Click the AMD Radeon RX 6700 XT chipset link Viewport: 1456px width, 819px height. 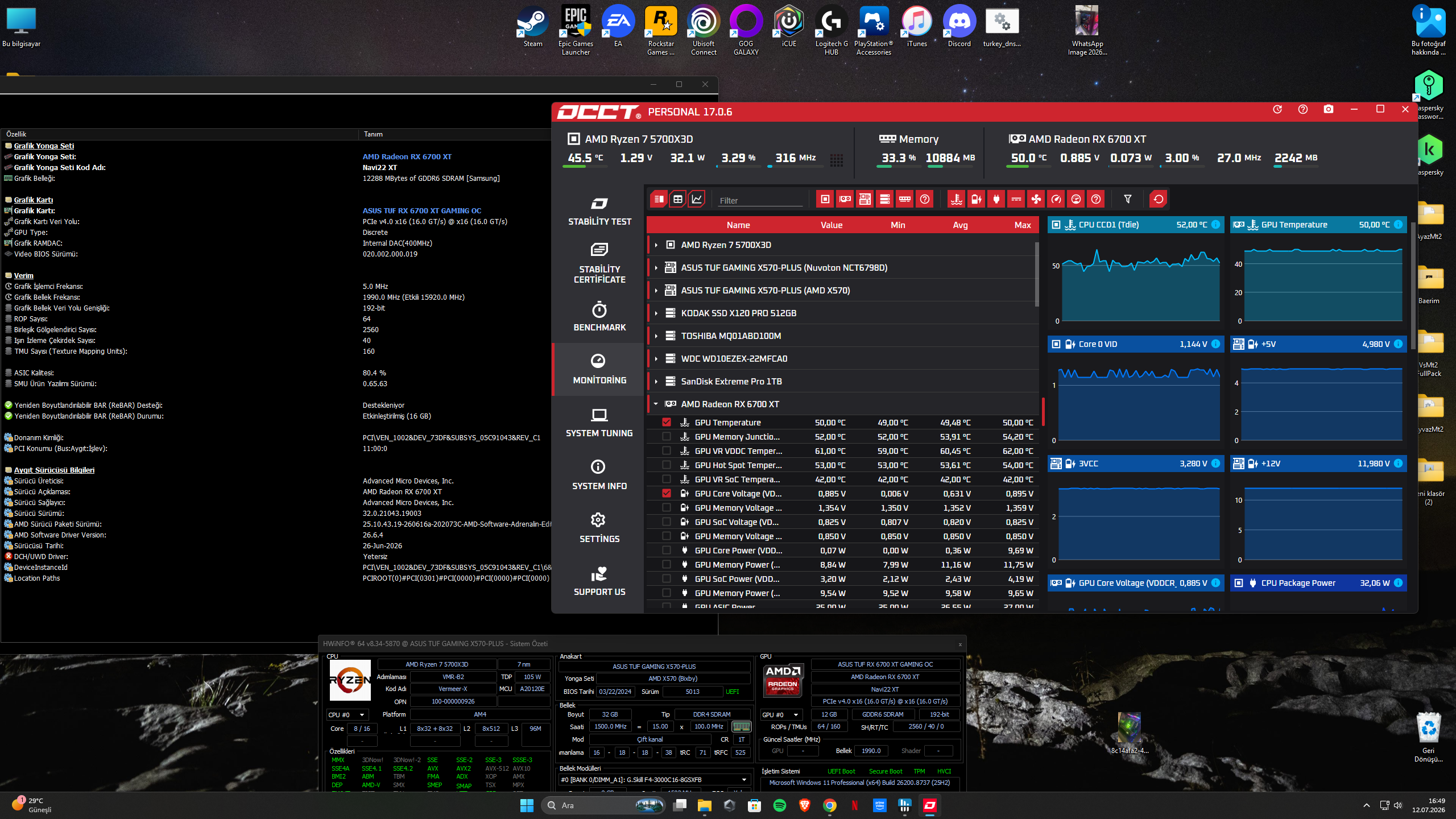click(407, 157)
